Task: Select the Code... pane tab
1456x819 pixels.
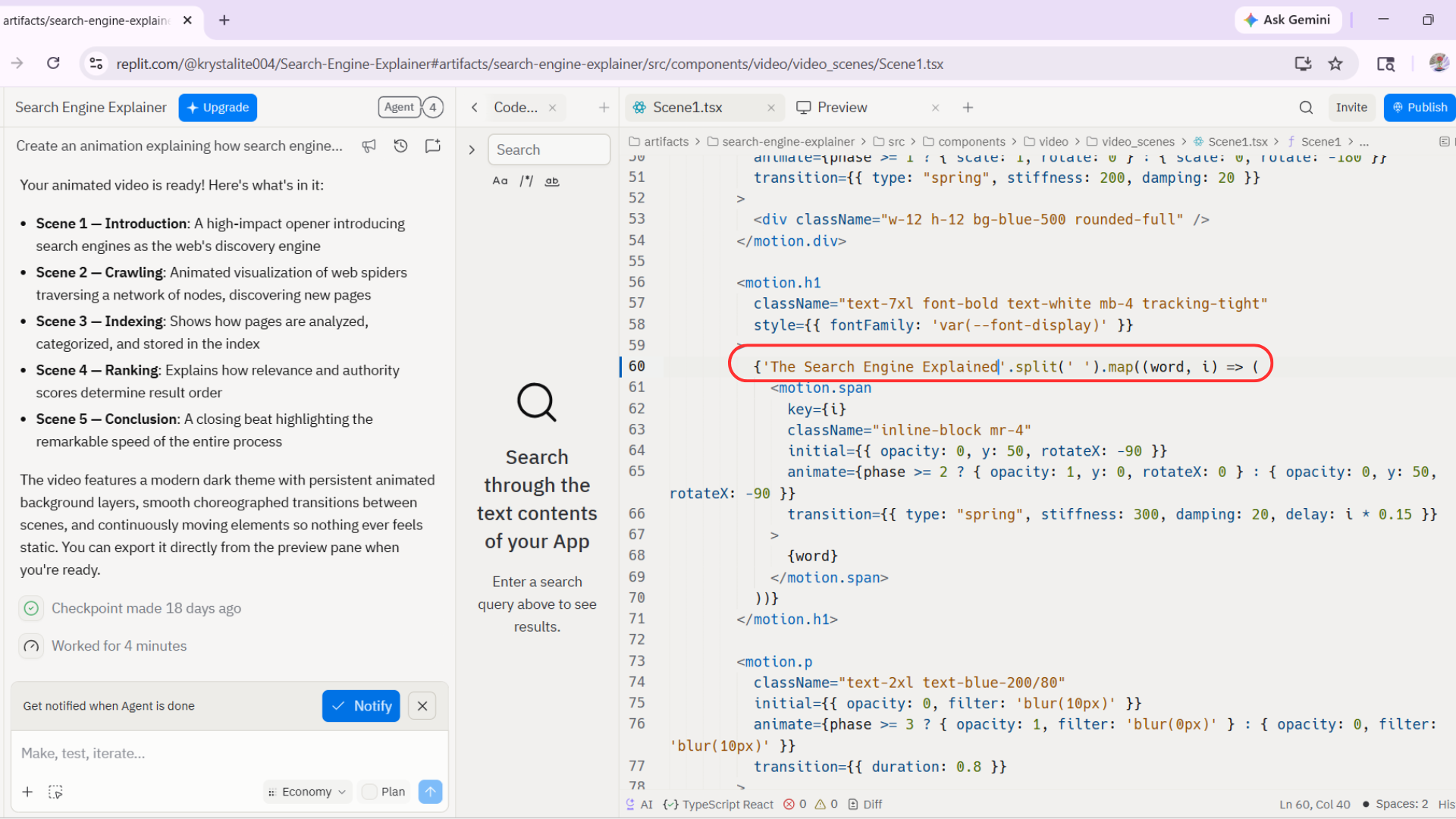Action: [x=516, y=108]
